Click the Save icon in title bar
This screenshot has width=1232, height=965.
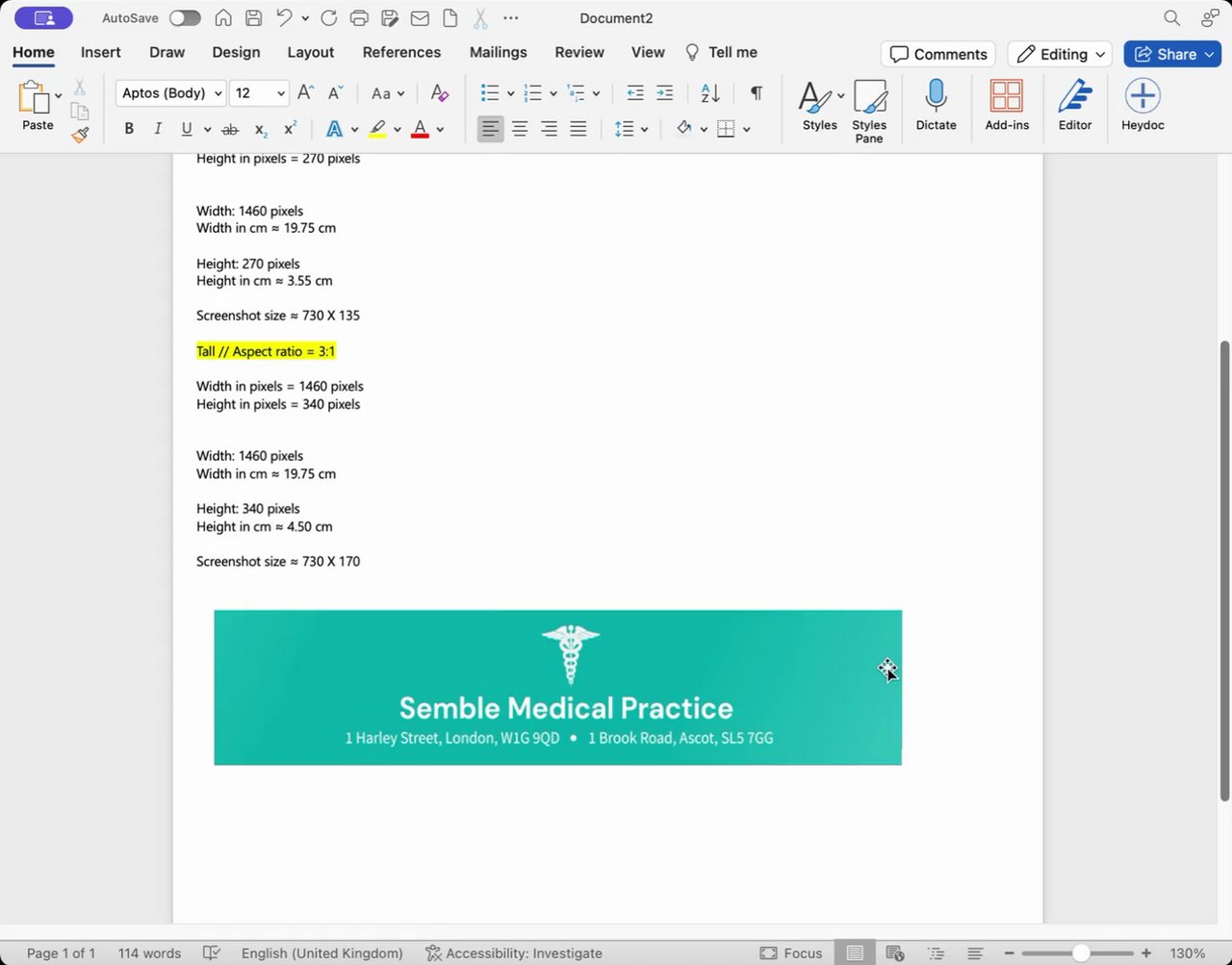(x=253, y=18)
